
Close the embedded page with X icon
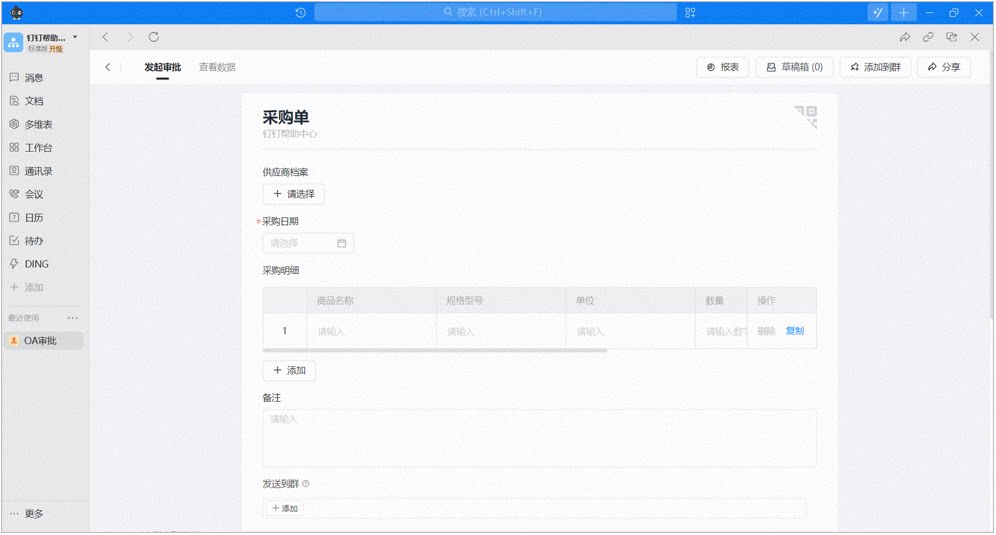[x=974, y=37]
